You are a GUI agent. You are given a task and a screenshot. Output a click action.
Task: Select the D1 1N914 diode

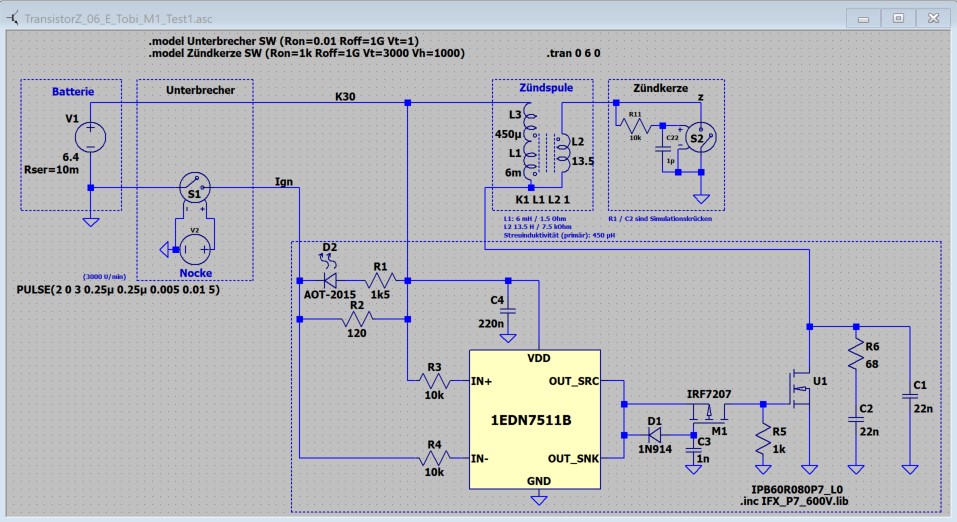click(657, 435)
